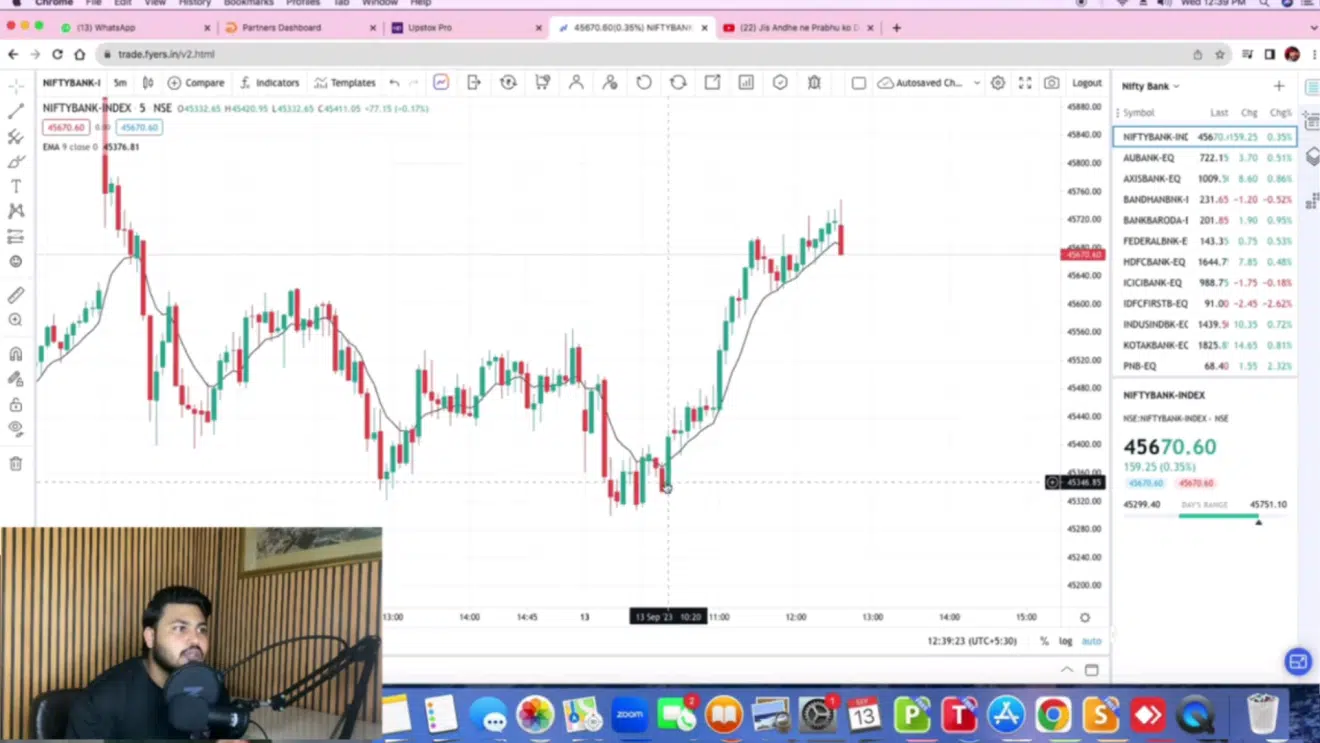Maximize the bottom panel
The width and height of the screenshot is (1320, 743).
click(1092, 670)
